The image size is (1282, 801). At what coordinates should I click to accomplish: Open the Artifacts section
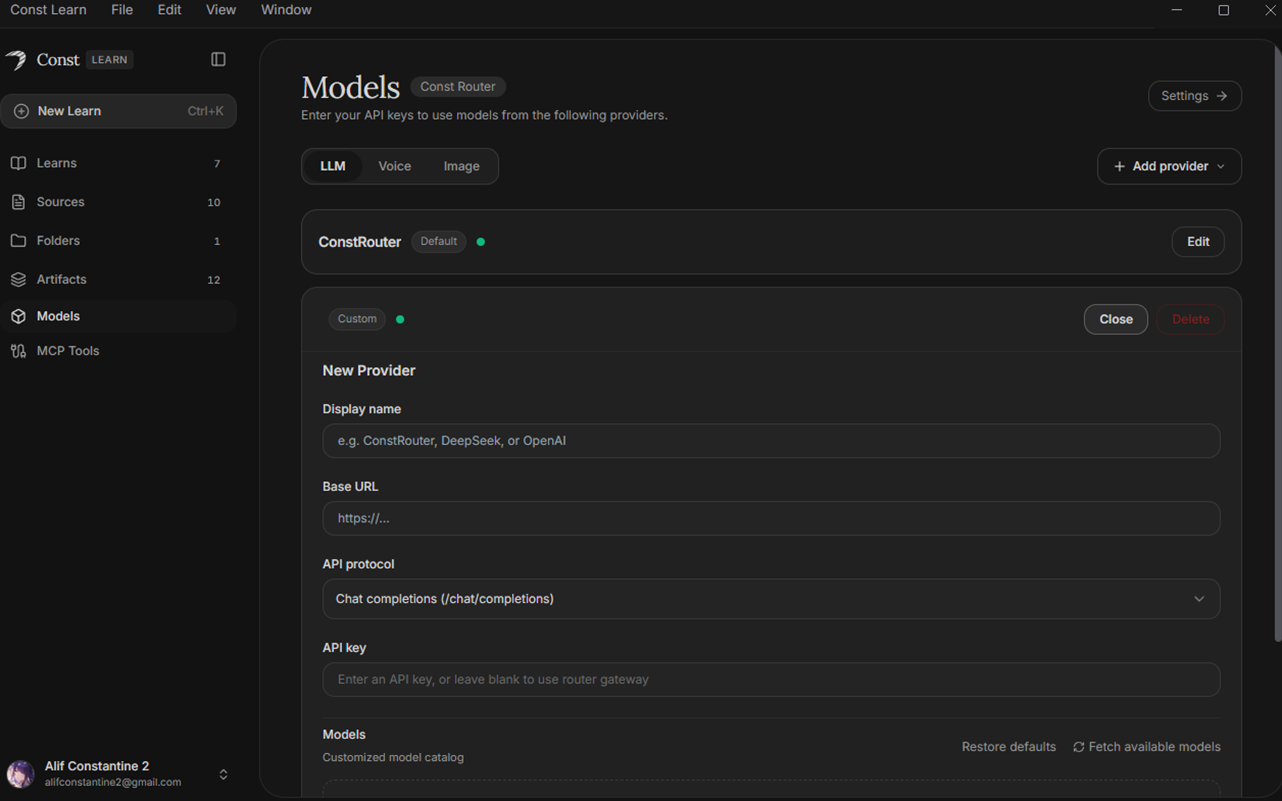click(119, 280)
